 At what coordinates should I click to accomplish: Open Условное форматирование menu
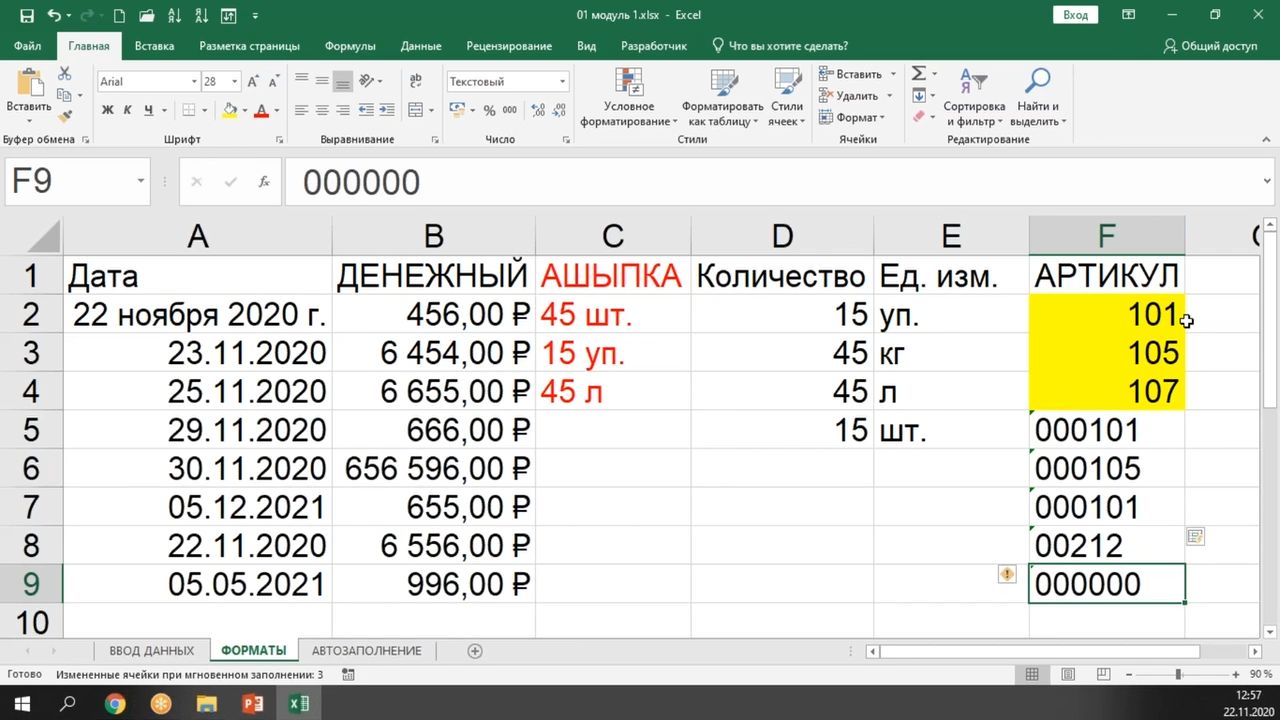(x=629, y=97)
